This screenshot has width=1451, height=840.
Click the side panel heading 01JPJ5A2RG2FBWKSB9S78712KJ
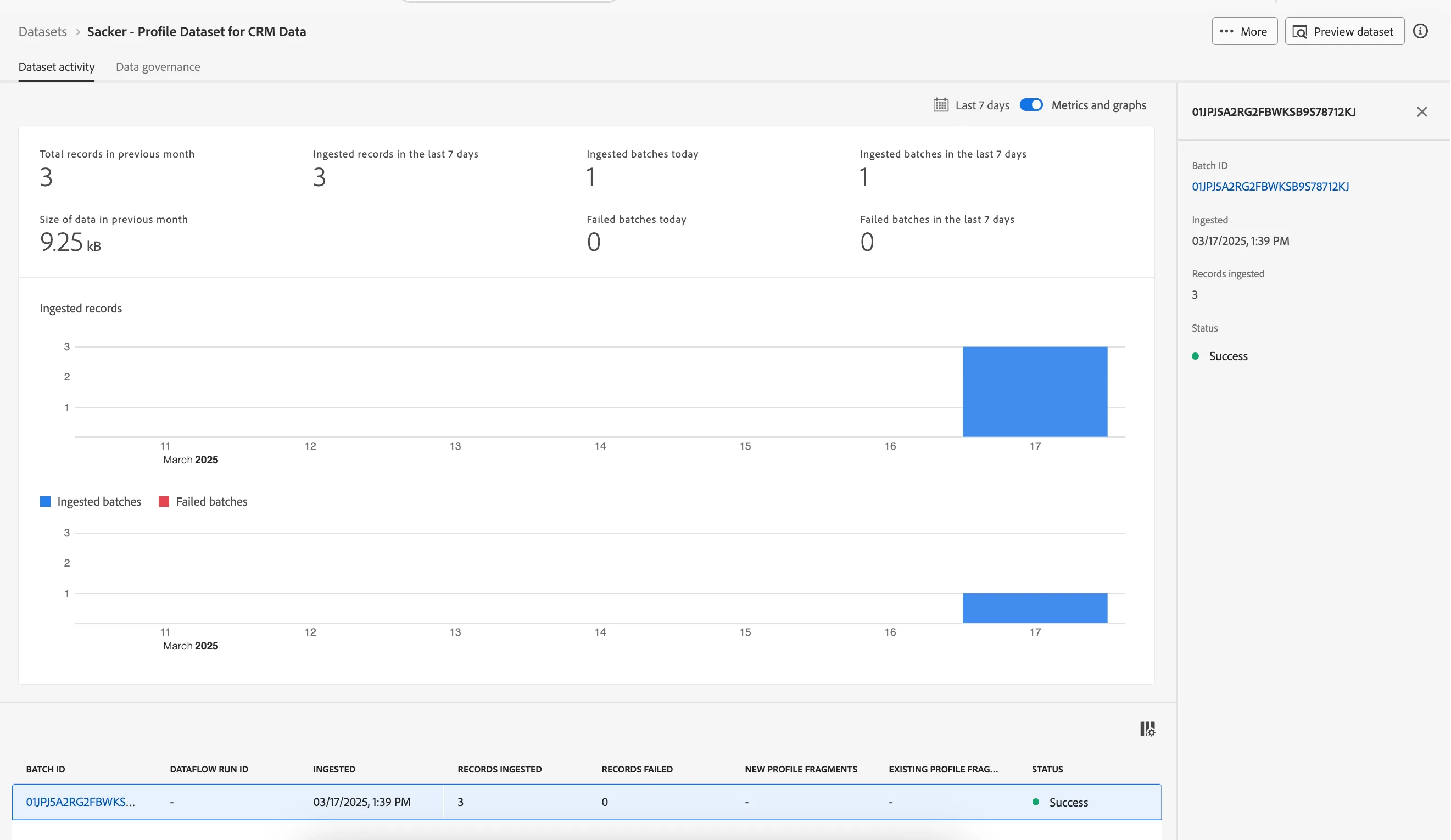(x=1274, y=111)
